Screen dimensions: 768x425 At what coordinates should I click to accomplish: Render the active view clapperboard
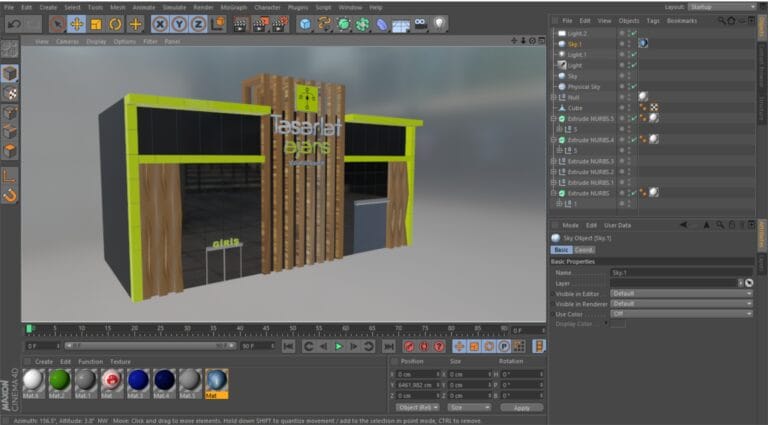pos(240,24)
